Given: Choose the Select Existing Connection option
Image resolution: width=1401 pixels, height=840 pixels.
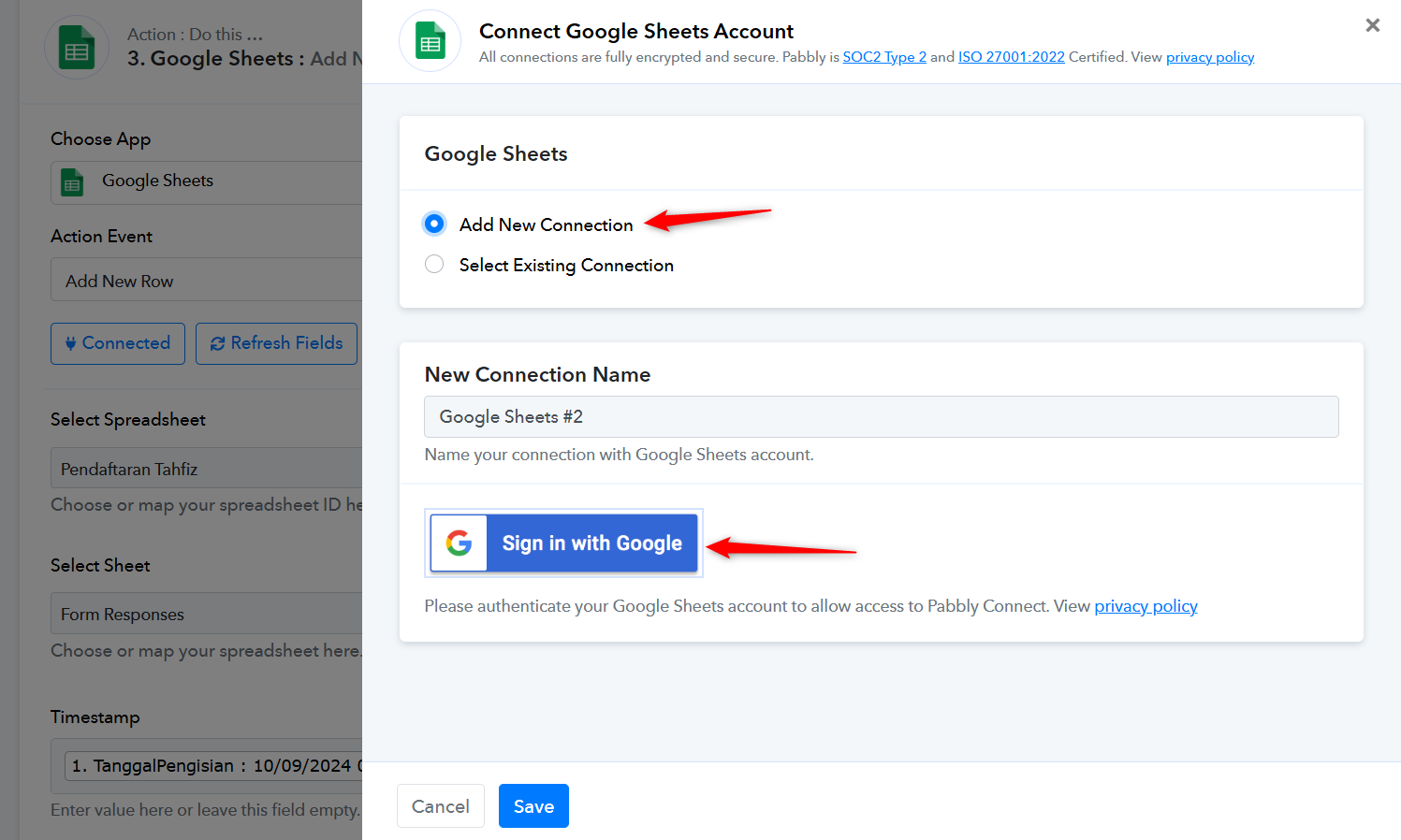Looking at the screenshot, I should click(434, 265).
